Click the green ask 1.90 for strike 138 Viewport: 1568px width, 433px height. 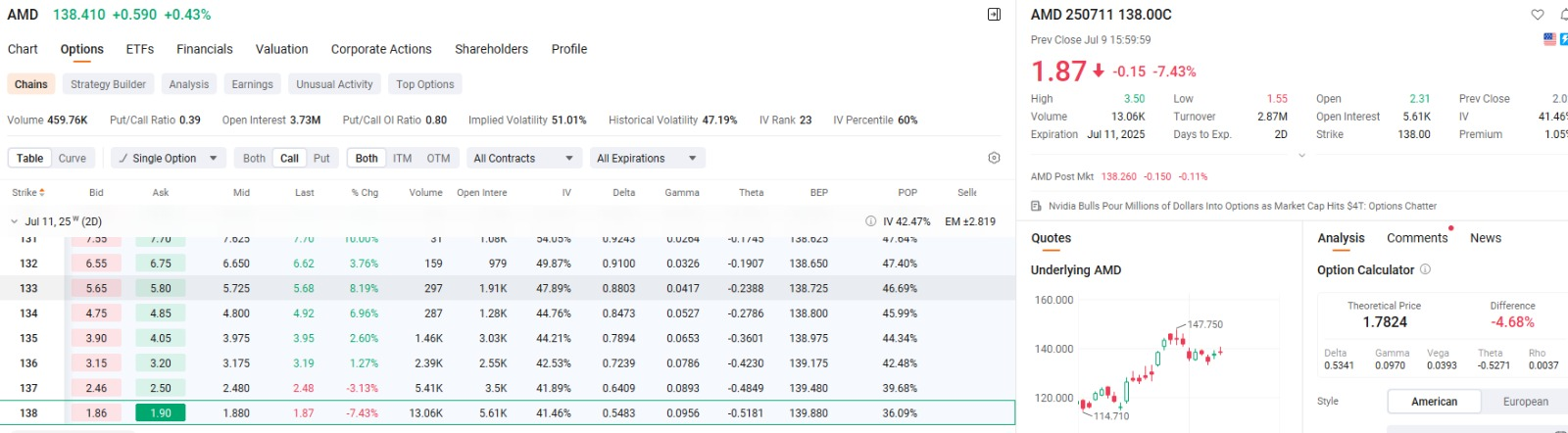click(161, 413)
